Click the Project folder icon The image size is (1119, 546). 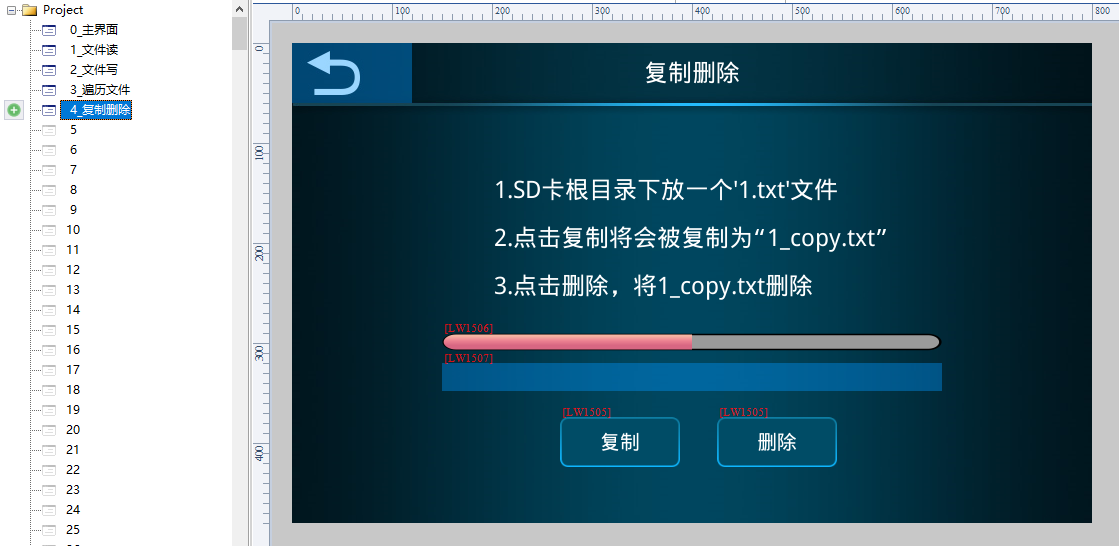click(x=29, y=10)
